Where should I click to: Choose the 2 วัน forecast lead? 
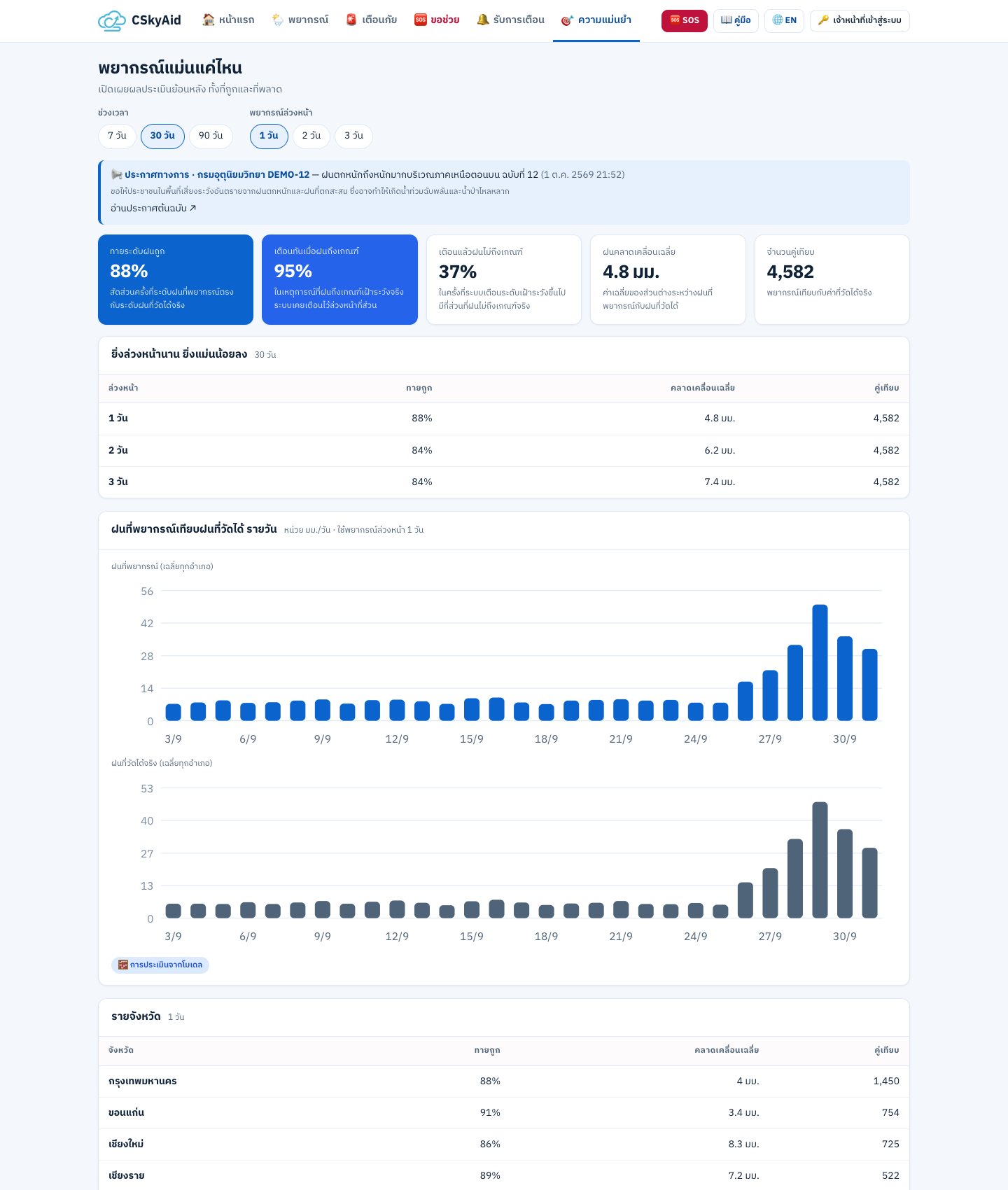tap(311, 136)
